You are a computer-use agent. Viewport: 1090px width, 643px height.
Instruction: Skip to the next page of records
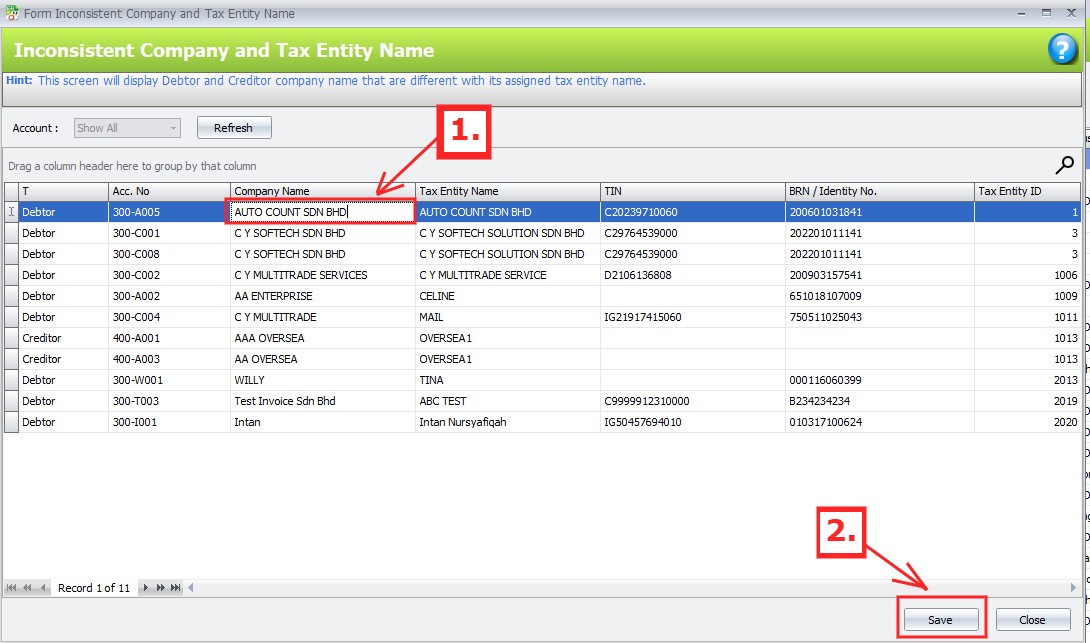pyautogui.click(x=160, y=588)
